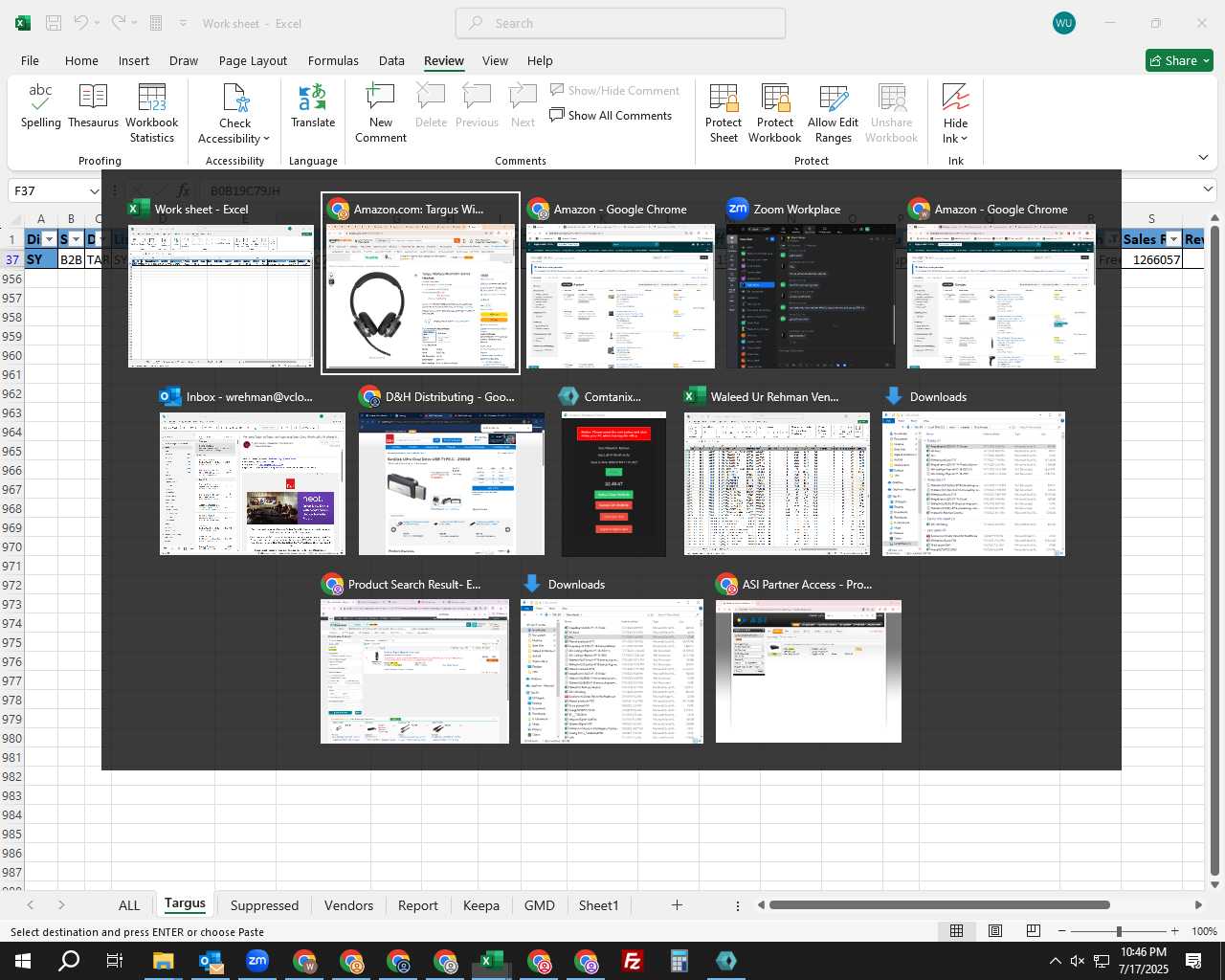The image size is (1225, 980).
Task: Switch to the Data ribbon tab
Action: [391, 60]
